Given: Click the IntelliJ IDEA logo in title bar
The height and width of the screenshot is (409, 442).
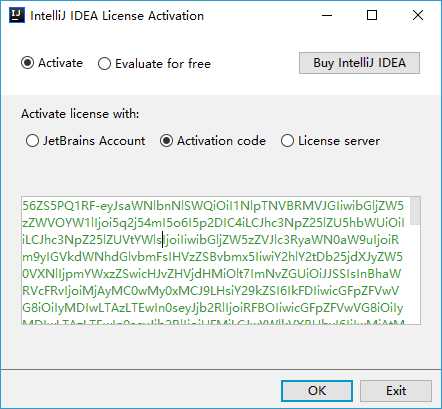Looking at the screenshot, I should point(17,15).
